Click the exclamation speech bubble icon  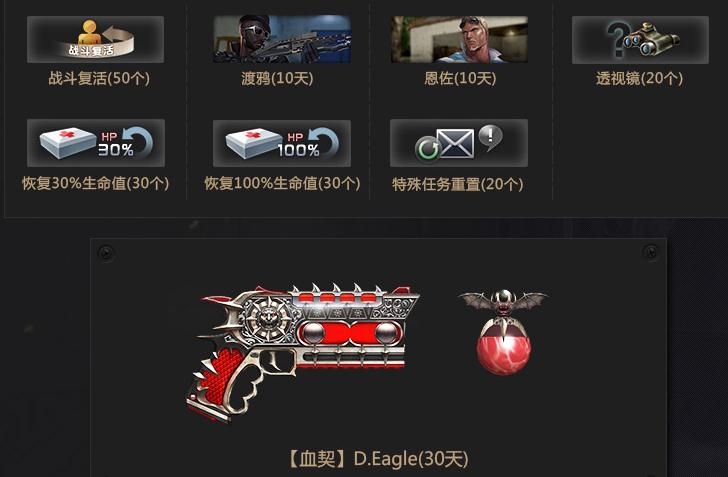pos(491,137)
